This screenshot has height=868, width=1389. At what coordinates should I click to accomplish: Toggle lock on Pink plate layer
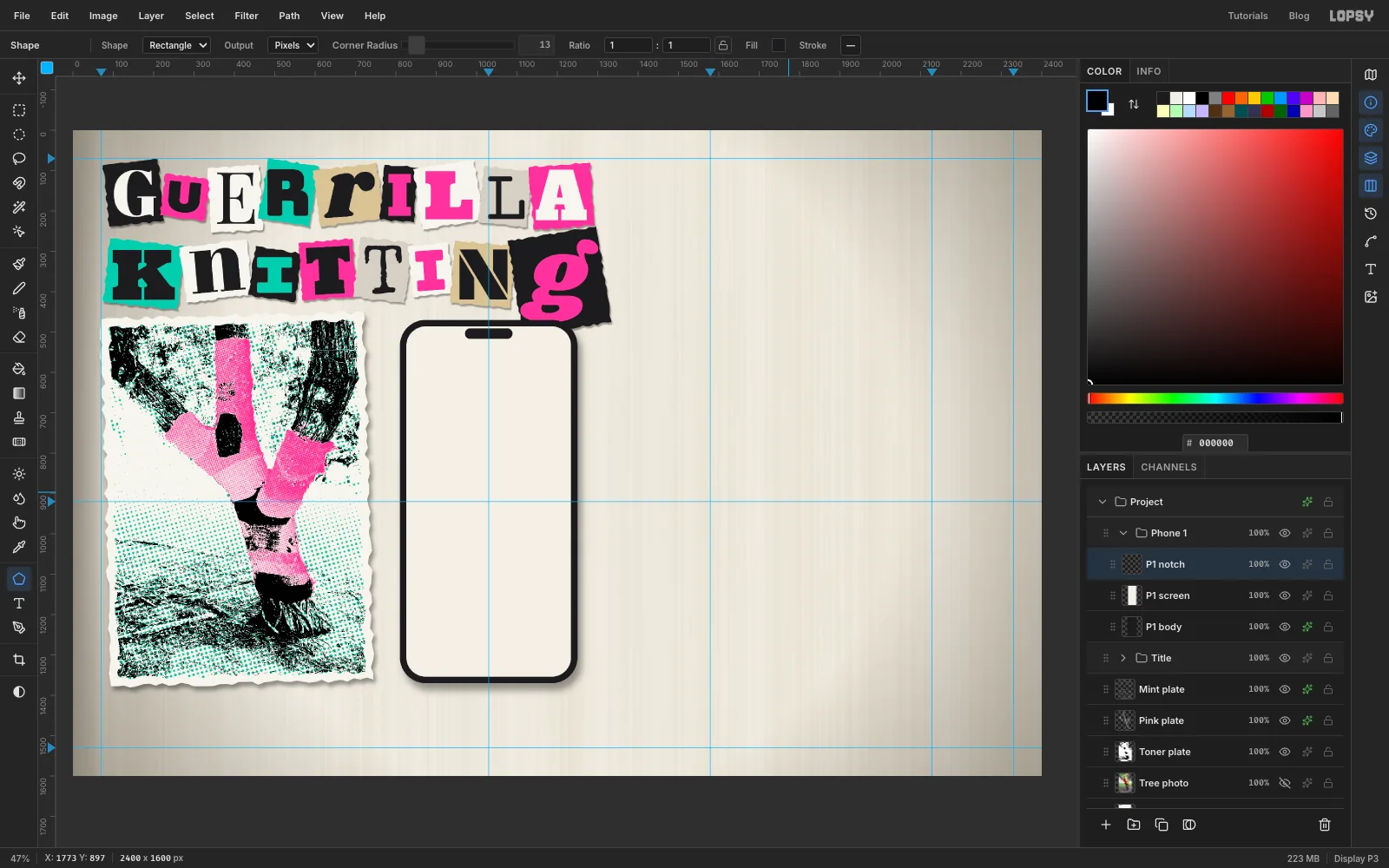(x=1328, y=720)
